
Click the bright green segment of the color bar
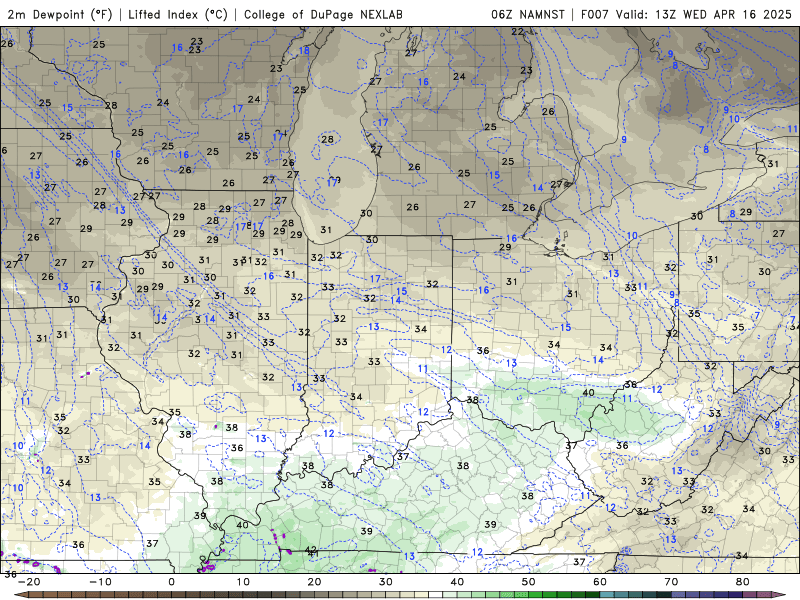tap(535, 595)
